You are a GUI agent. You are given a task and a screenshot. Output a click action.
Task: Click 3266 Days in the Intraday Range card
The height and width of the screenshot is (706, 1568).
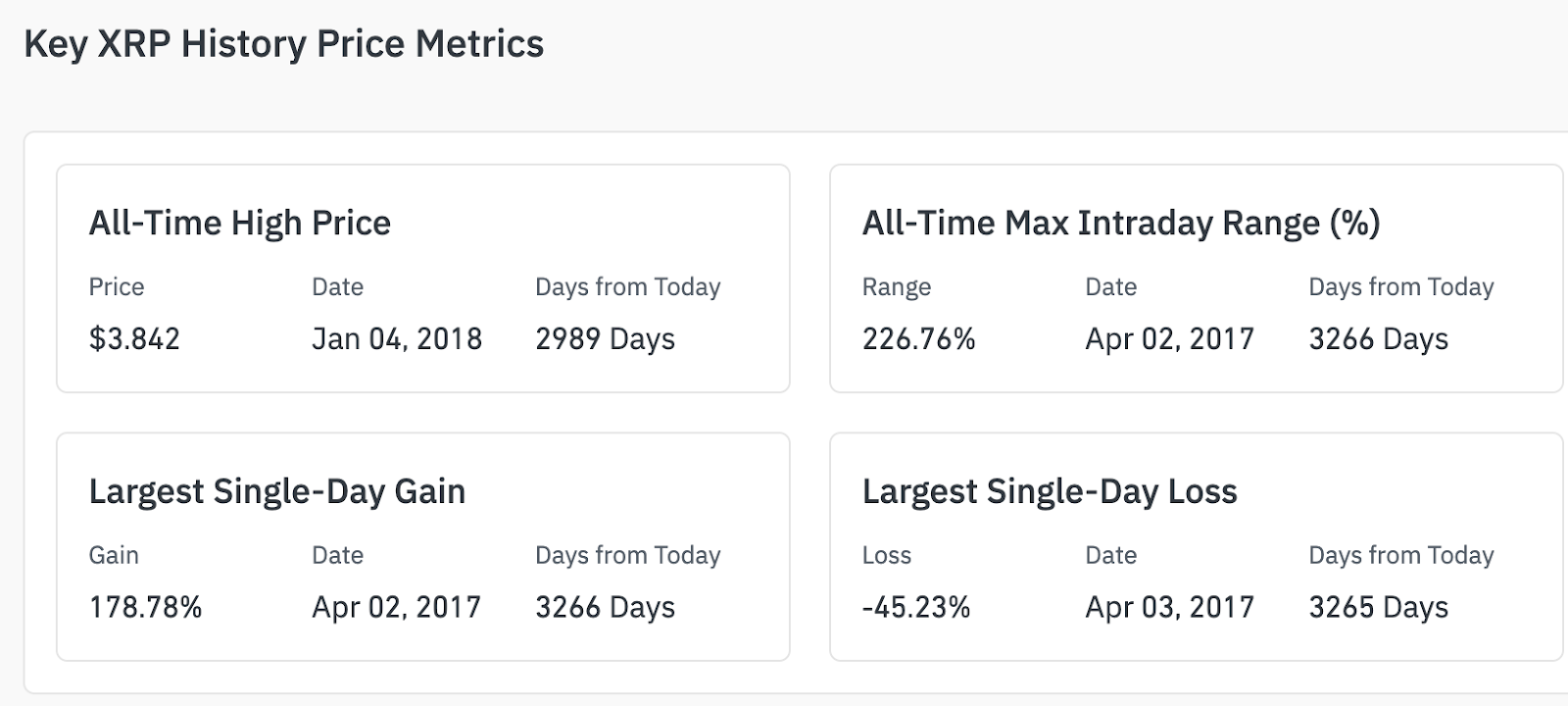(1378, 339)
